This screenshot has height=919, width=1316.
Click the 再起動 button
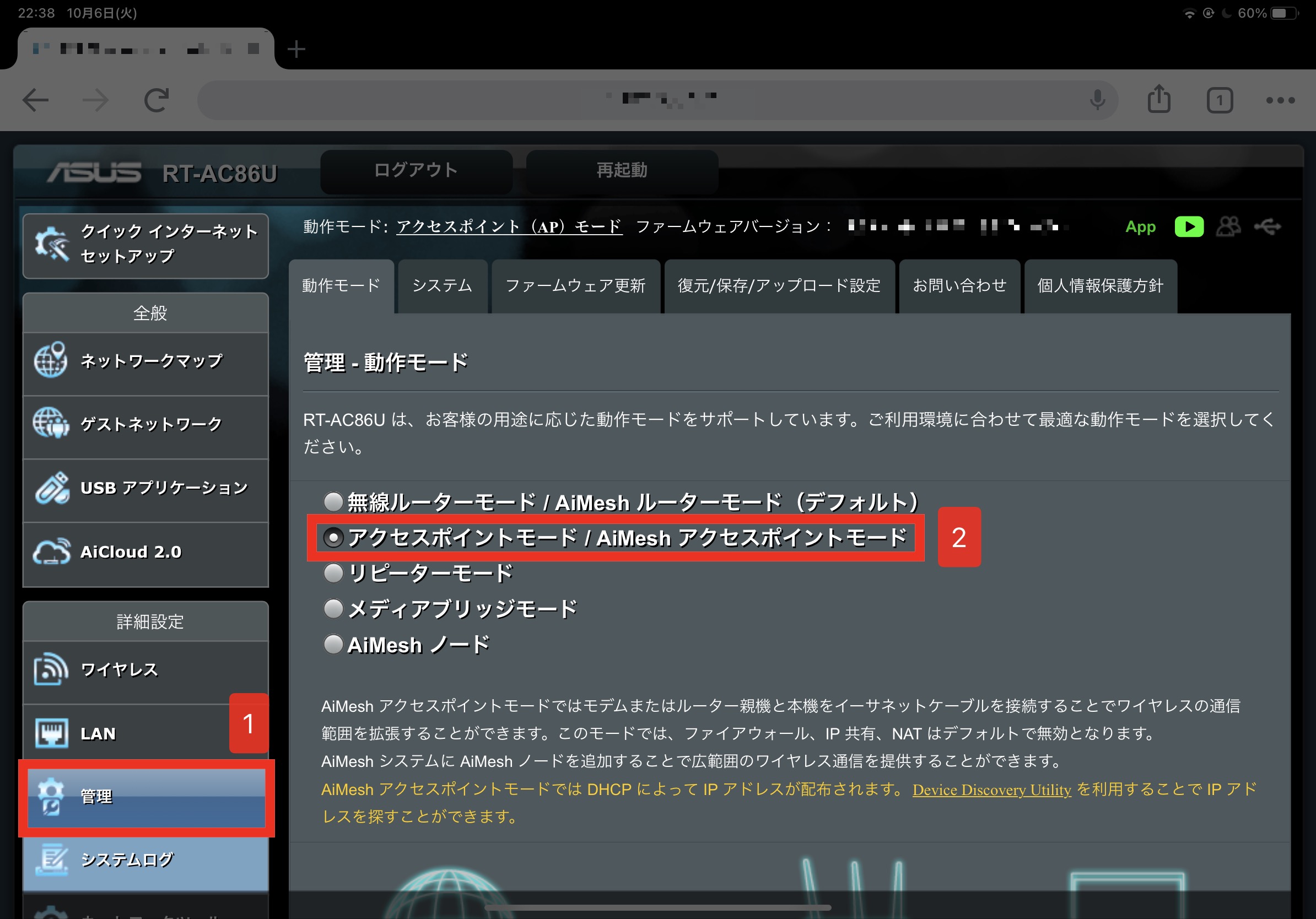pyautogui.click(x=622, y=171)
